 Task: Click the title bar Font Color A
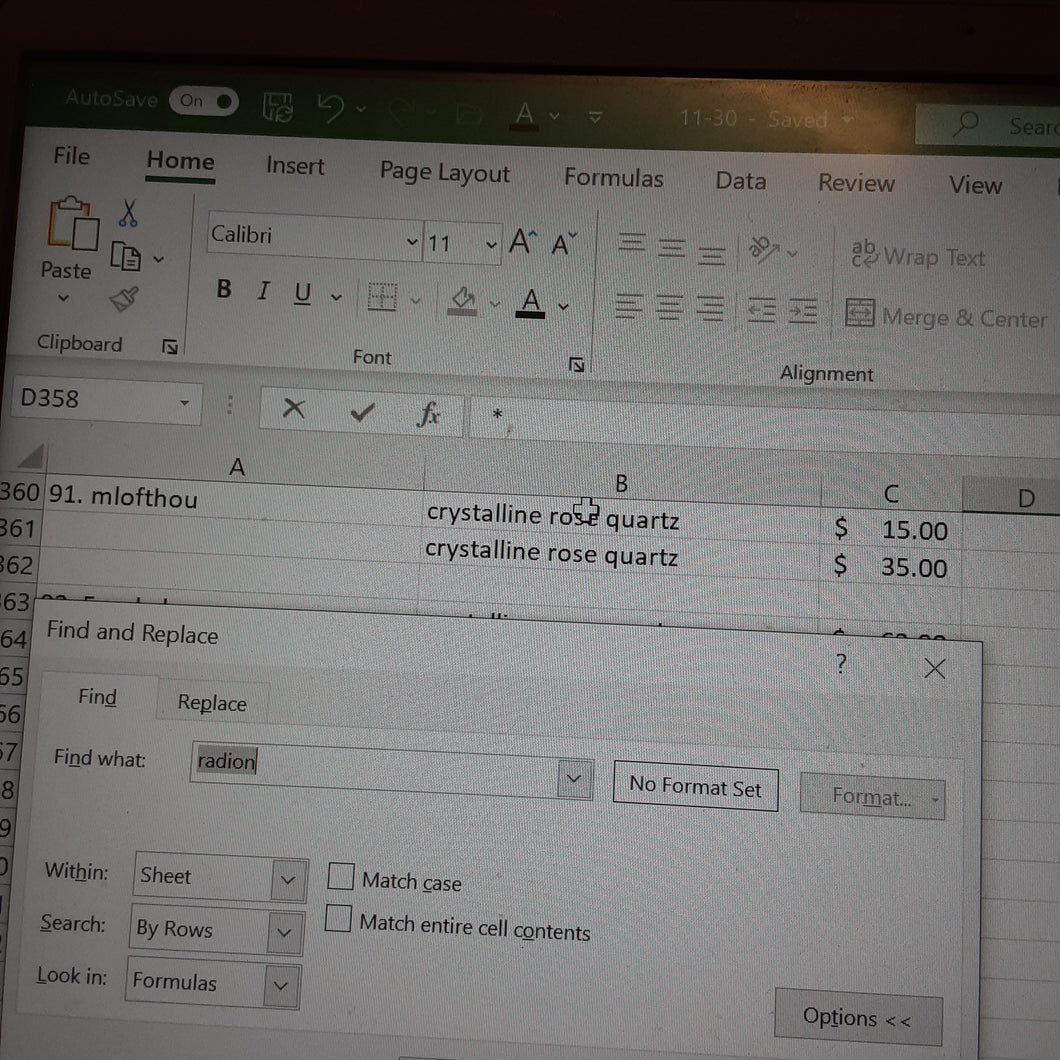525,114
